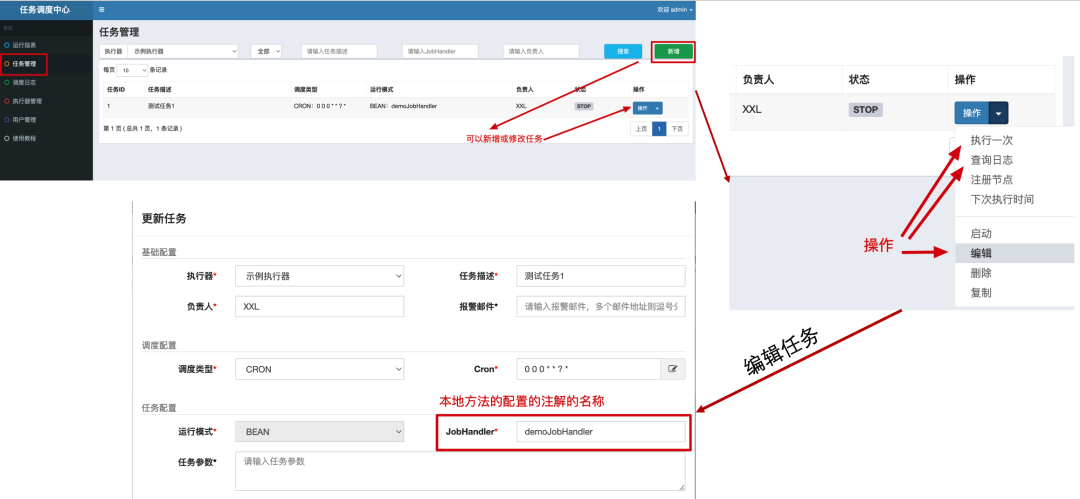Choose 启动 from the operations menu
Viewport: 1080px width, 499px height.
982,234
